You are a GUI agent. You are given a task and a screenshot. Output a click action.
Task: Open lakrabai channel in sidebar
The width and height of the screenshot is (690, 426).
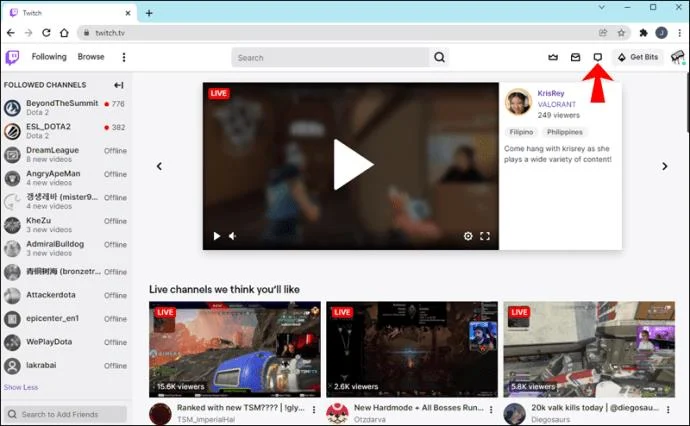point(65,365)
